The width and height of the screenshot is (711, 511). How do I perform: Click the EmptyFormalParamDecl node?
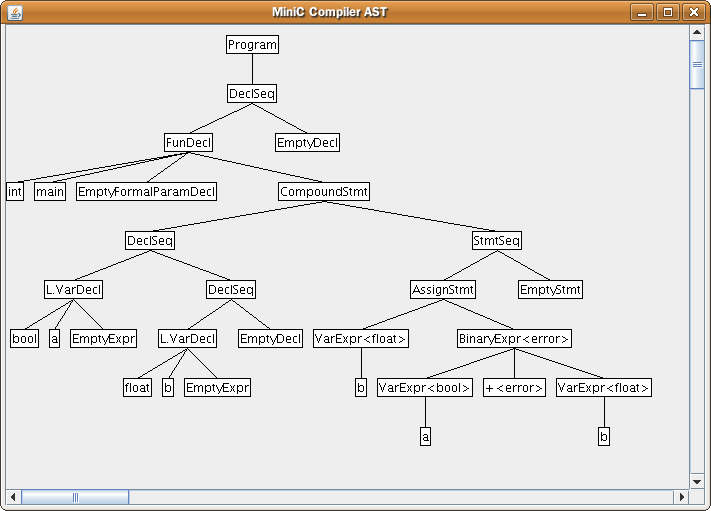tap(147, 192)
